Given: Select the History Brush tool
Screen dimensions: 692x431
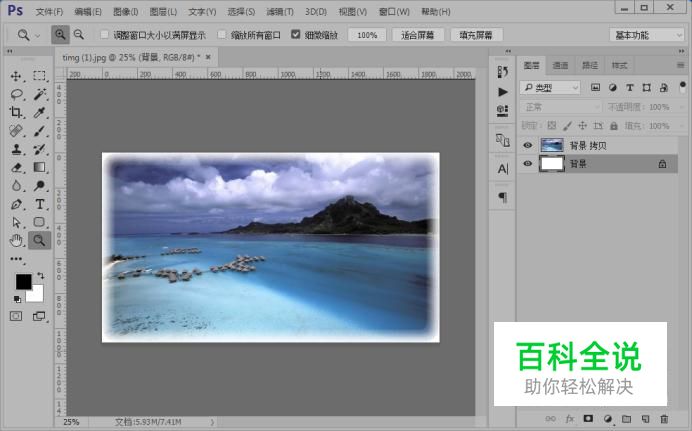Looking at the screenshot, I should pyautogui.click(x=39, y=149).
